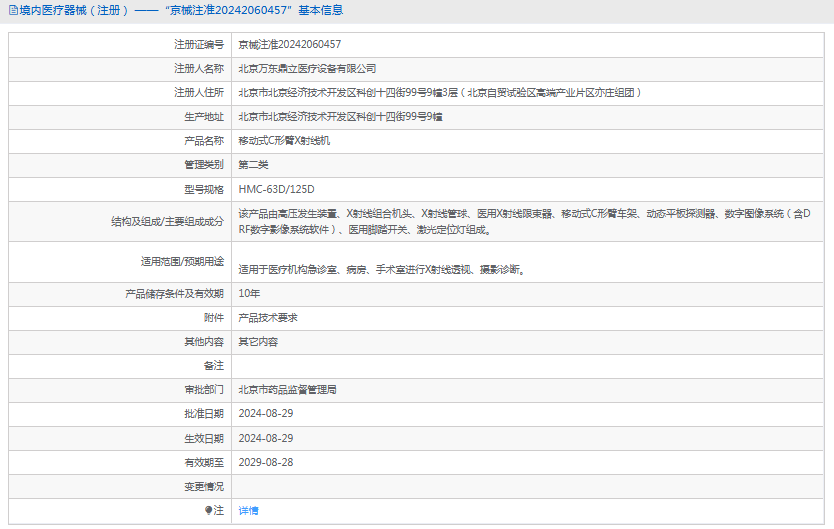Click the 注册人名称 row label

click(199, 69)
